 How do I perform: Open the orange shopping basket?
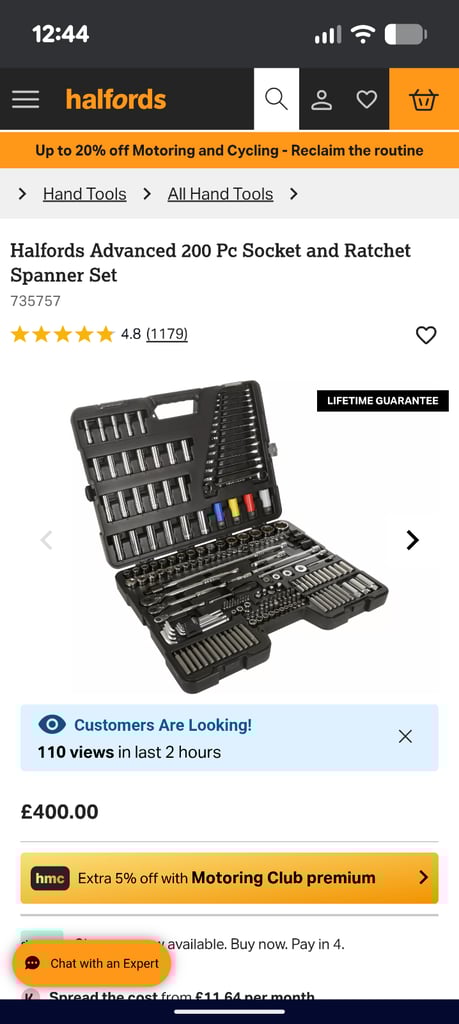[424, 99]
